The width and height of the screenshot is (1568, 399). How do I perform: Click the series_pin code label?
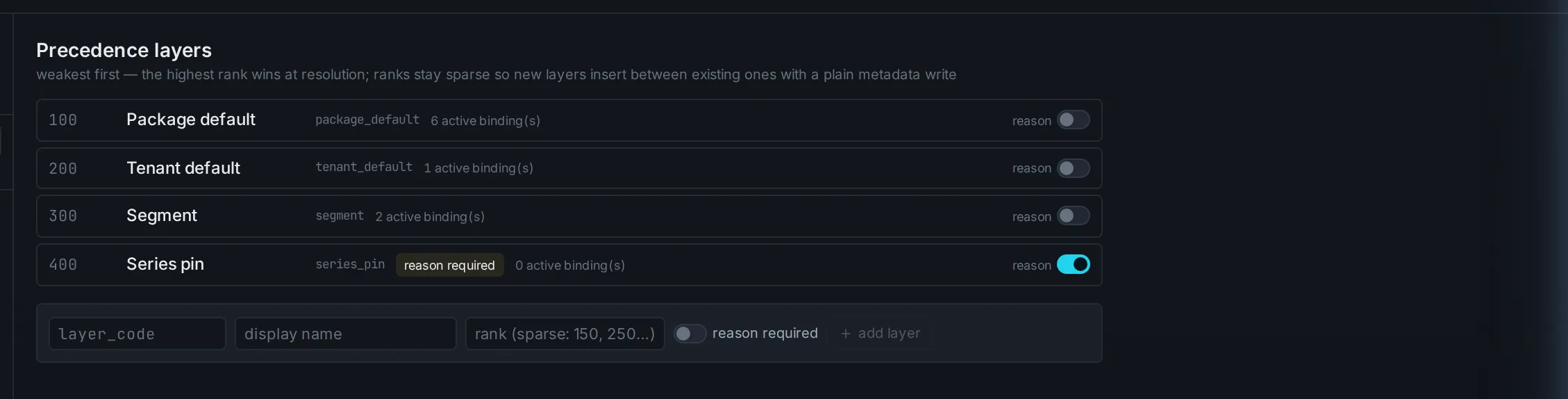coord(350,264)
